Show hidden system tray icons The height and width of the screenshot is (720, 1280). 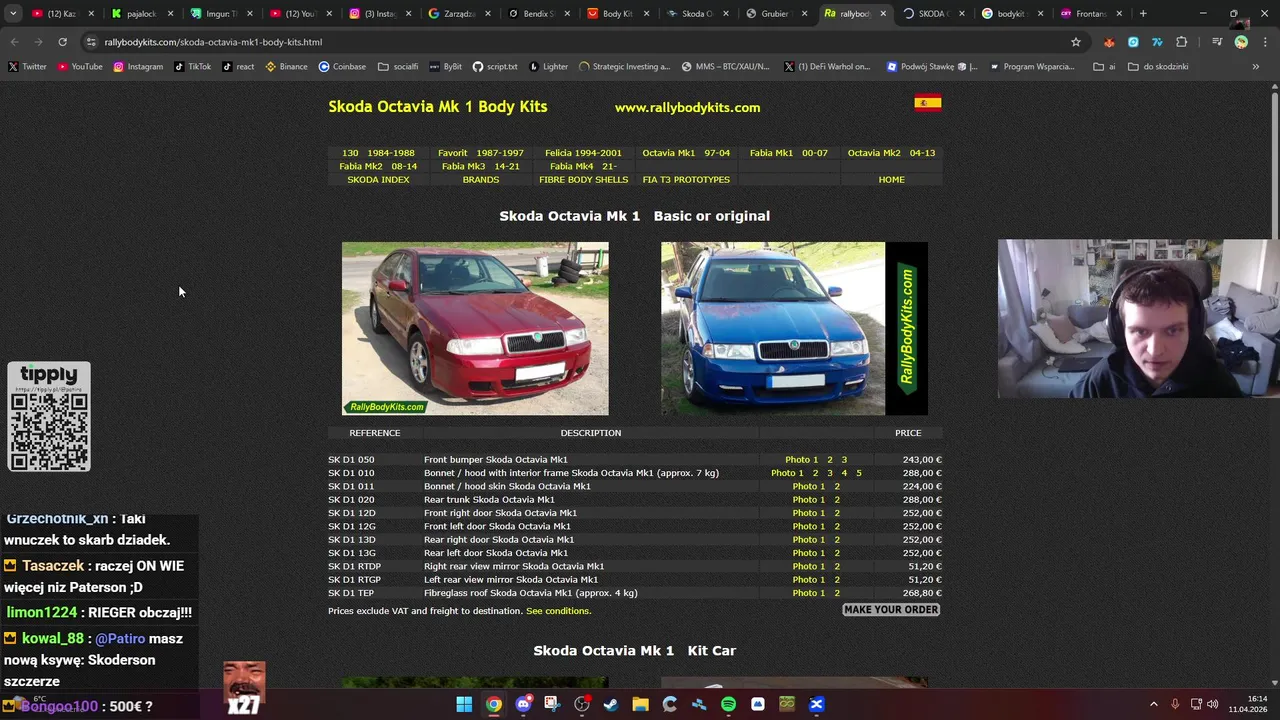[x=1153, y=704]
